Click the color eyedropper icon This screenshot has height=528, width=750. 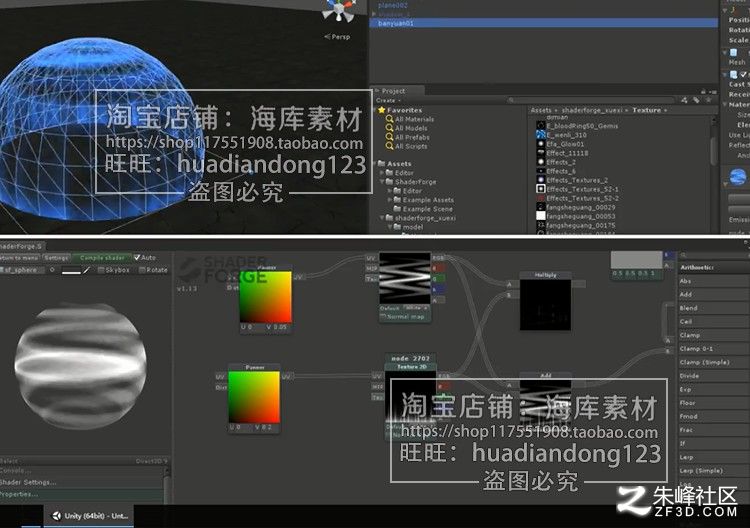tap(87, 270)
